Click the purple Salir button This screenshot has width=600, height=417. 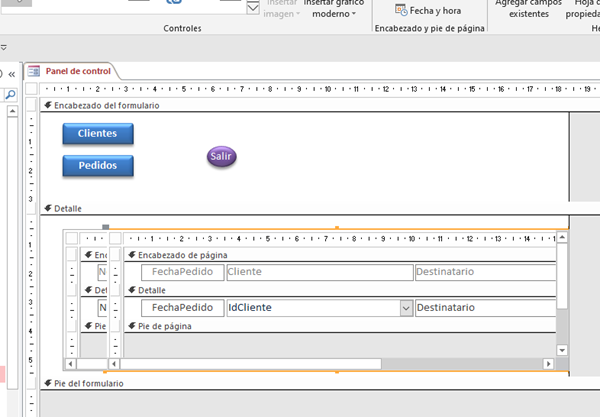point(222,156)
